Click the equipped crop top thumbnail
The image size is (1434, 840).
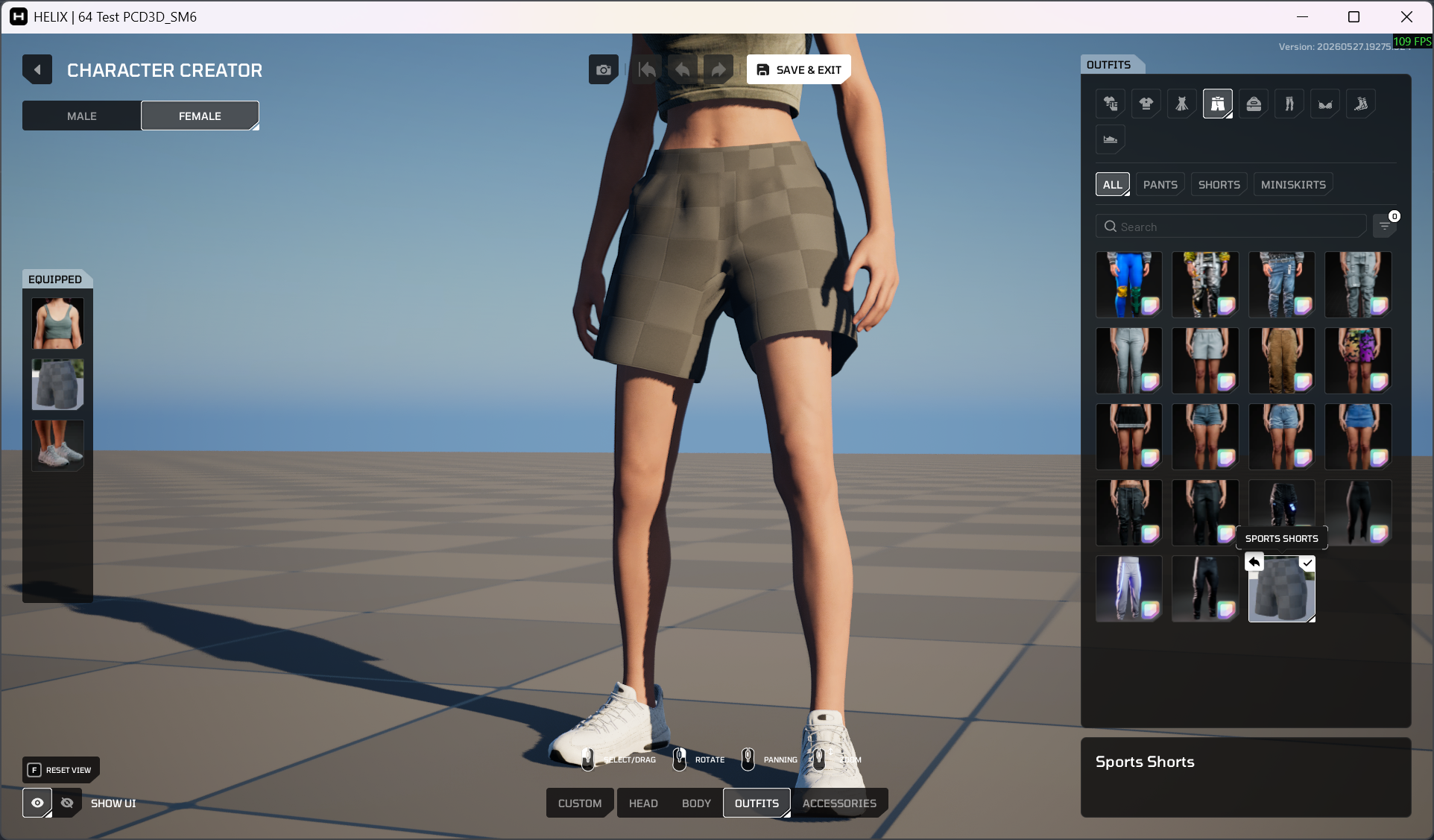[58, 323]
